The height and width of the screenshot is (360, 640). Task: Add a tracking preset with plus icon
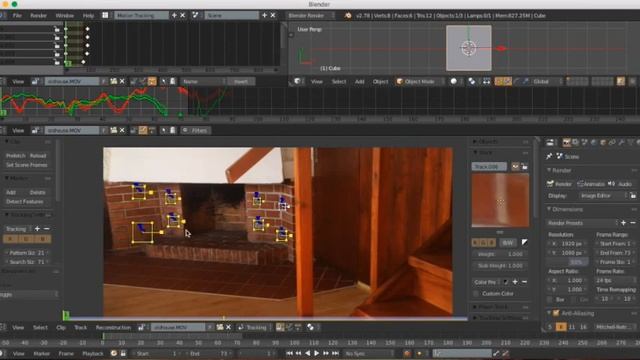37,229
